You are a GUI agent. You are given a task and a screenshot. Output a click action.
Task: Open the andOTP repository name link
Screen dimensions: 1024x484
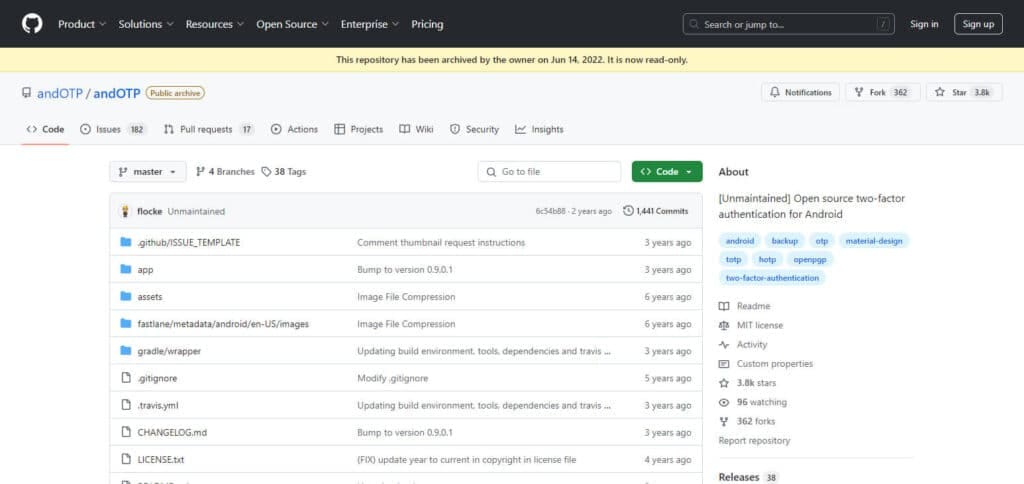117,93
